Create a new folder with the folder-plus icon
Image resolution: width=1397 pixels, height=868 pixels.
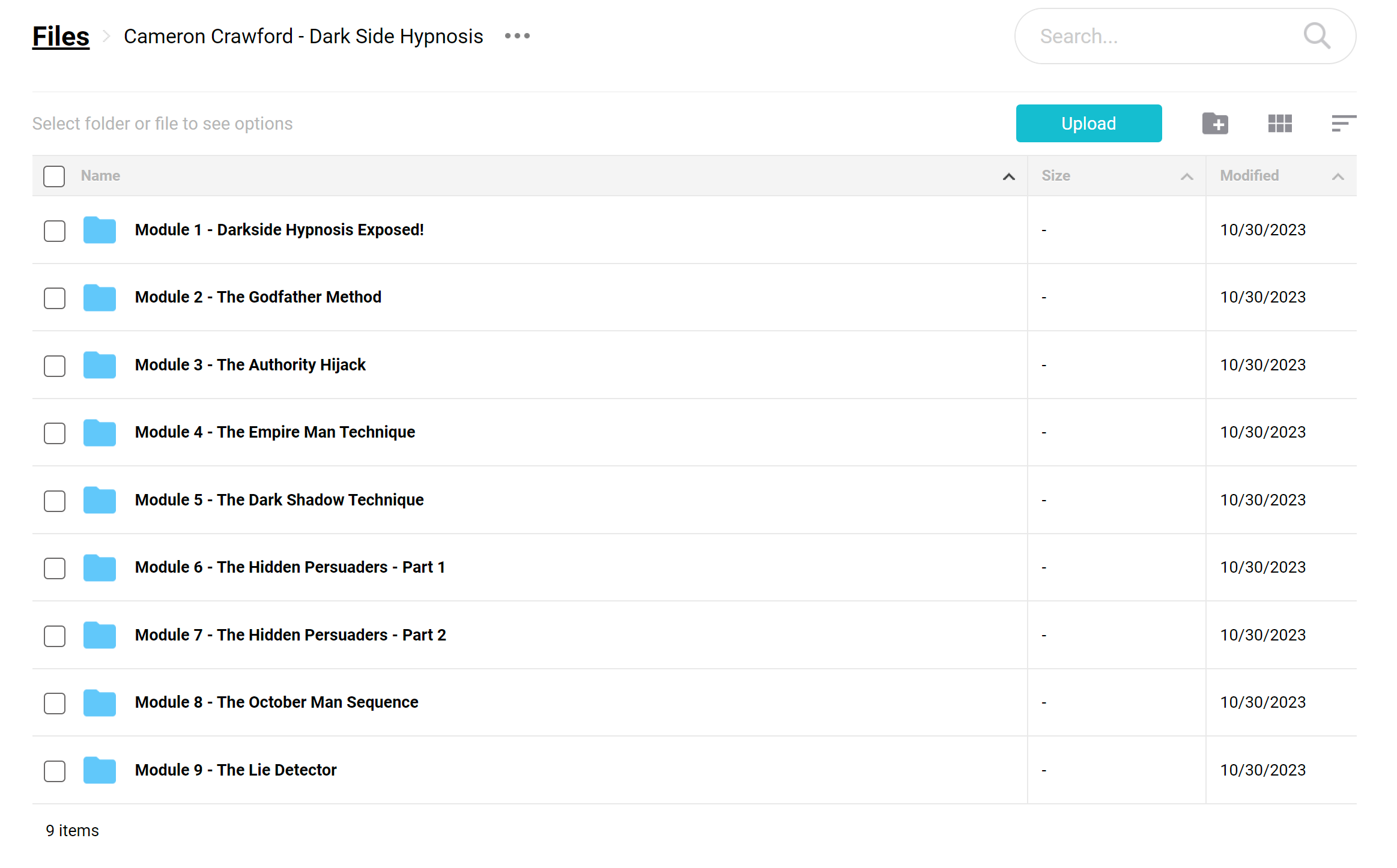point(1215,124)
